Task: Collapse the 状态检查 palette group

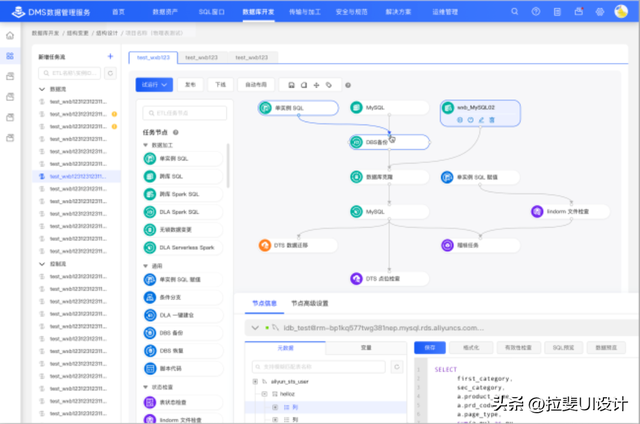Action: [x=145, y=386]
